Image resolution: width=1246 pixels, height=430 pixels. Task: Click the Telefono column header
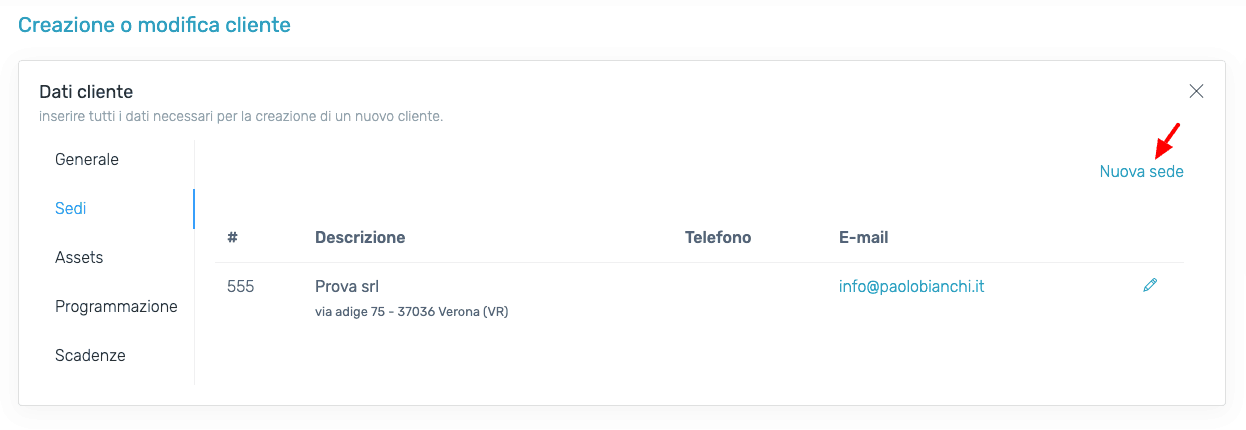click(x=718, y=237)
